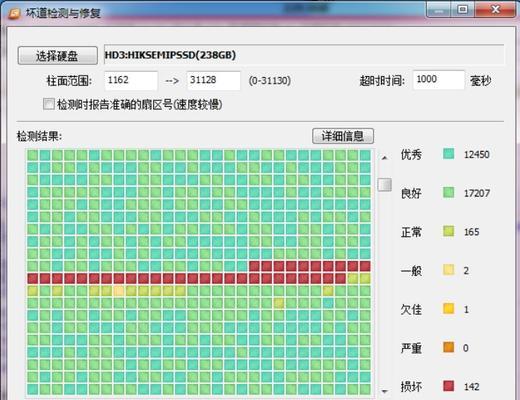This screenshot has height=400, width=520.
Task: Minimize the 坏道检测与修复 window
Action: [439, 9]
